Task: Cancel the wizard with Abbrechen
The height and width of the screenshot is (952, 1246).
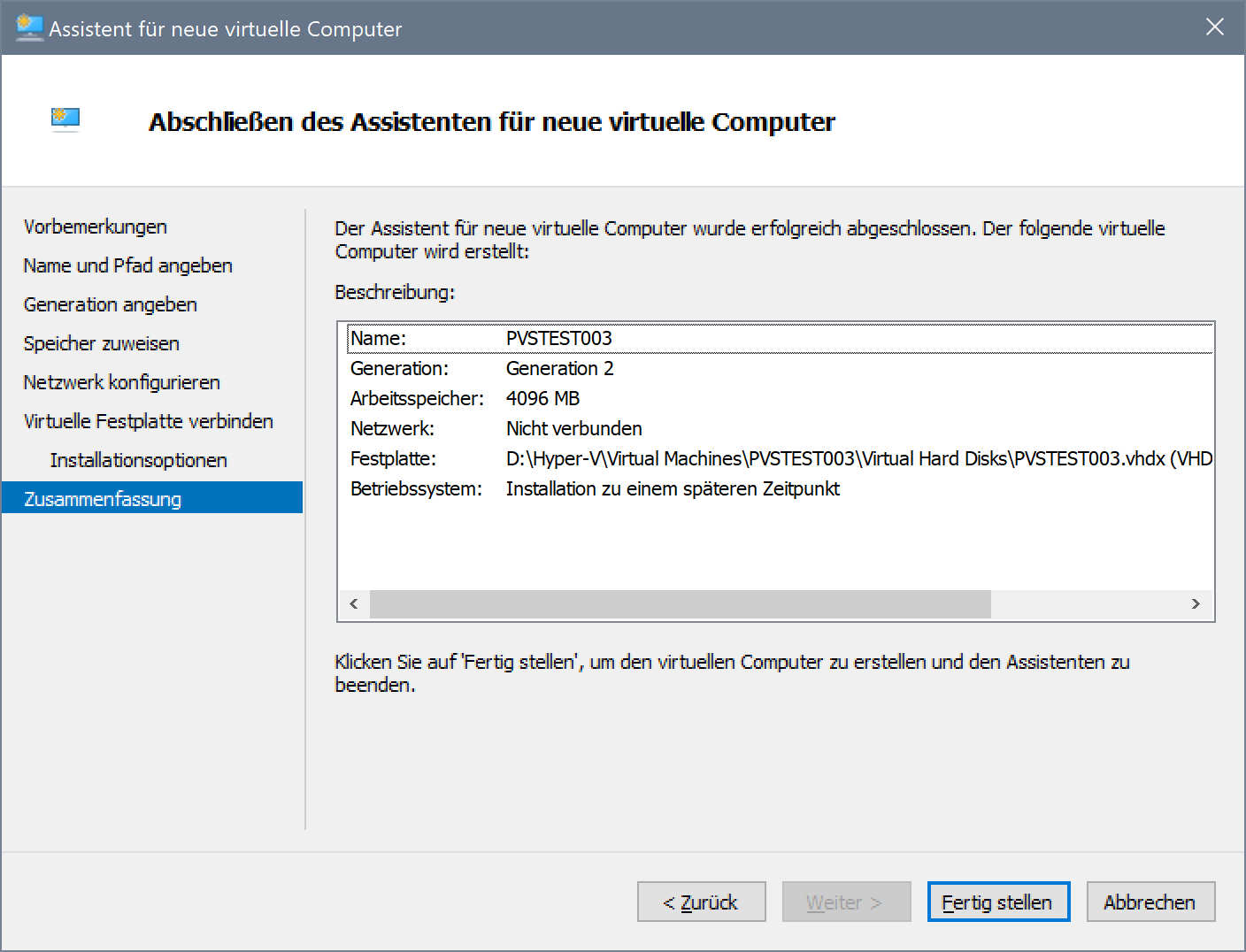Action: click(1150, 902)
